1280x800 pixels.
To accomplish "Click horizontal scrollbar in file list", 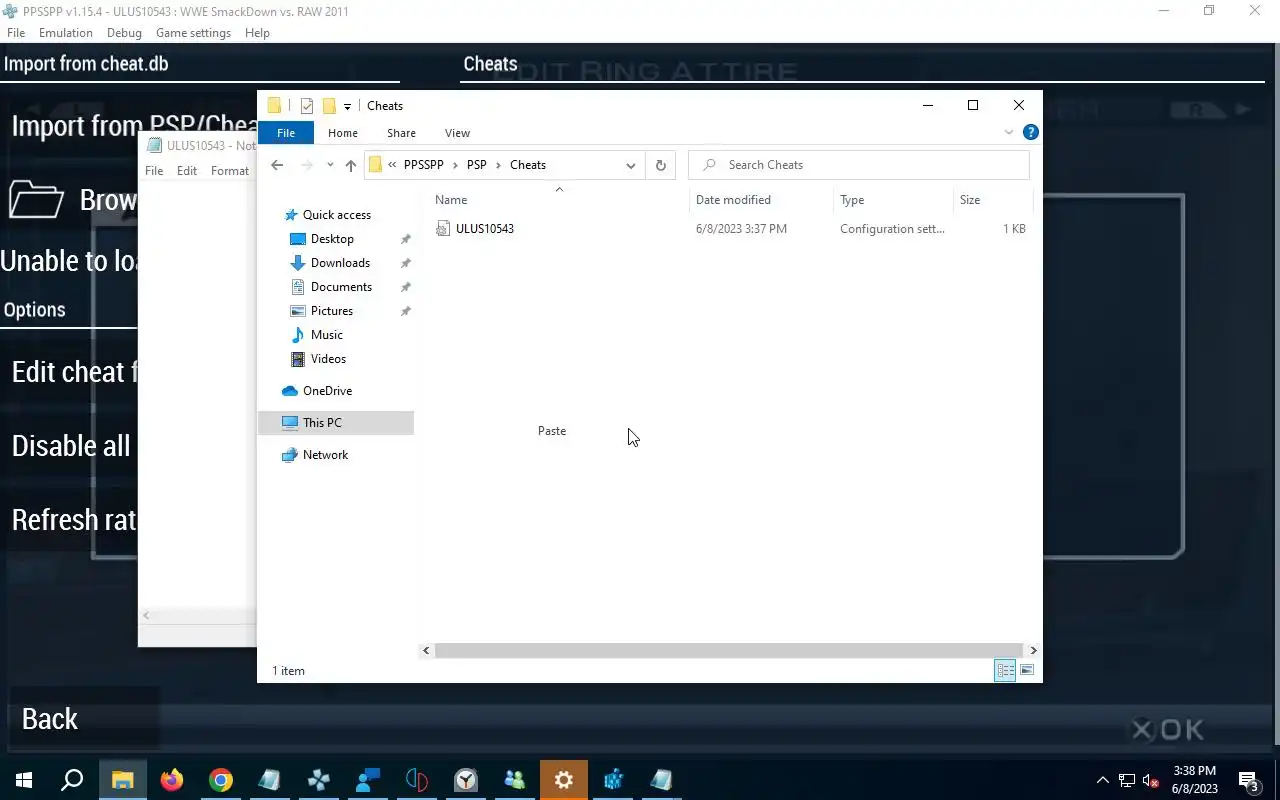I will [729, 650].
